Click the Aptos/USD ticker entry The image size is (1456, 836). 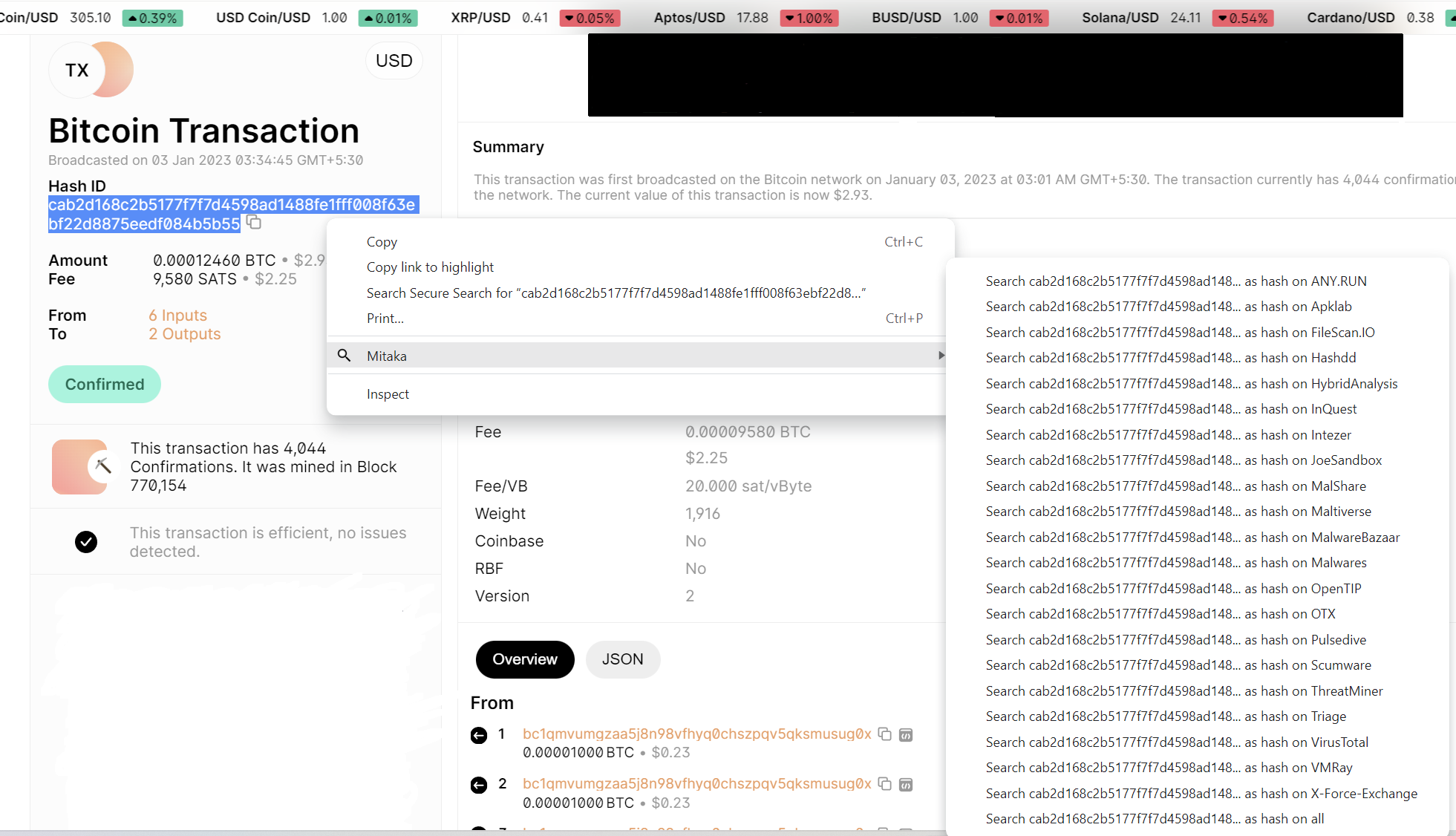(x=746, y=17)
